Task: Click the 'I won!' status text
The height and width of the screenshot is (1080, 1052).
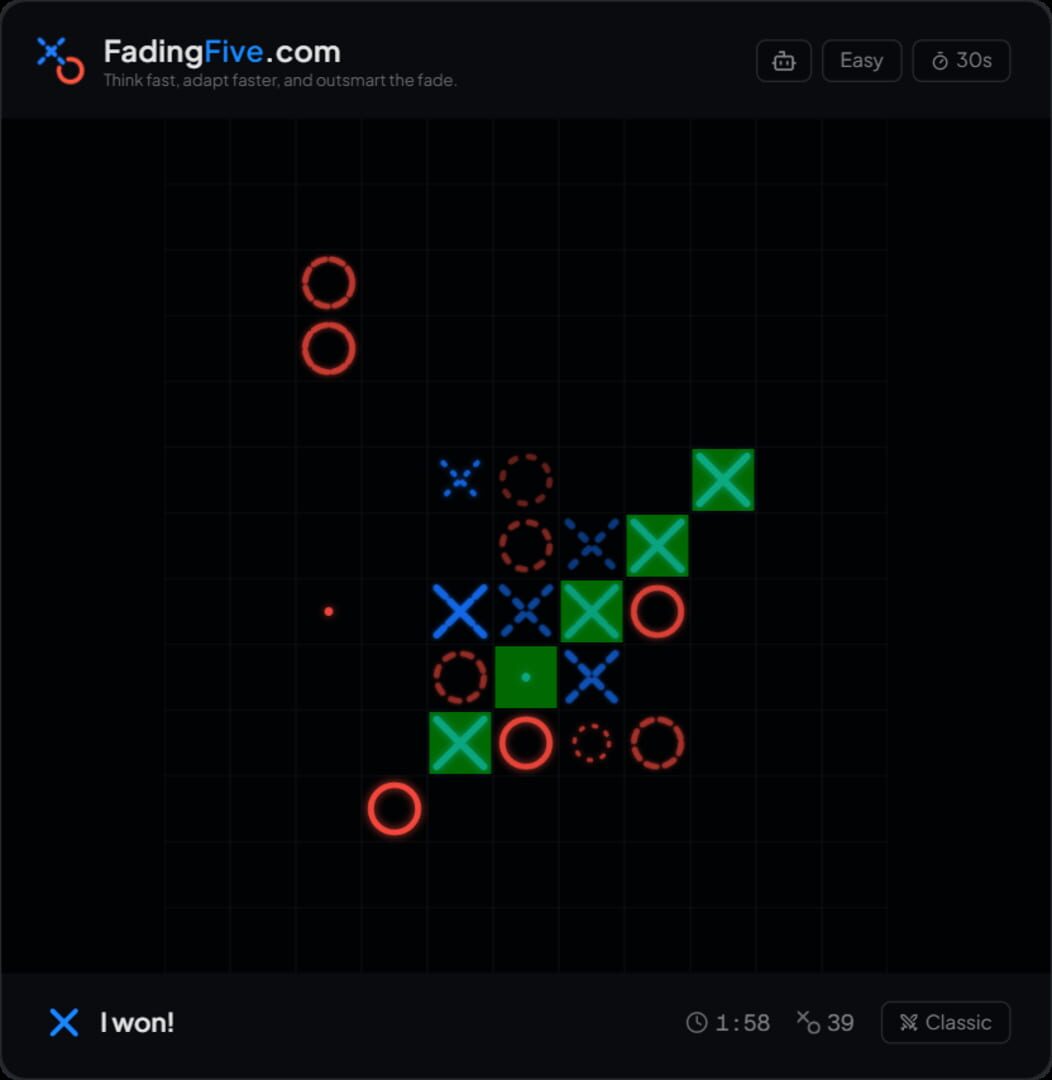Action: (137, 1023)
